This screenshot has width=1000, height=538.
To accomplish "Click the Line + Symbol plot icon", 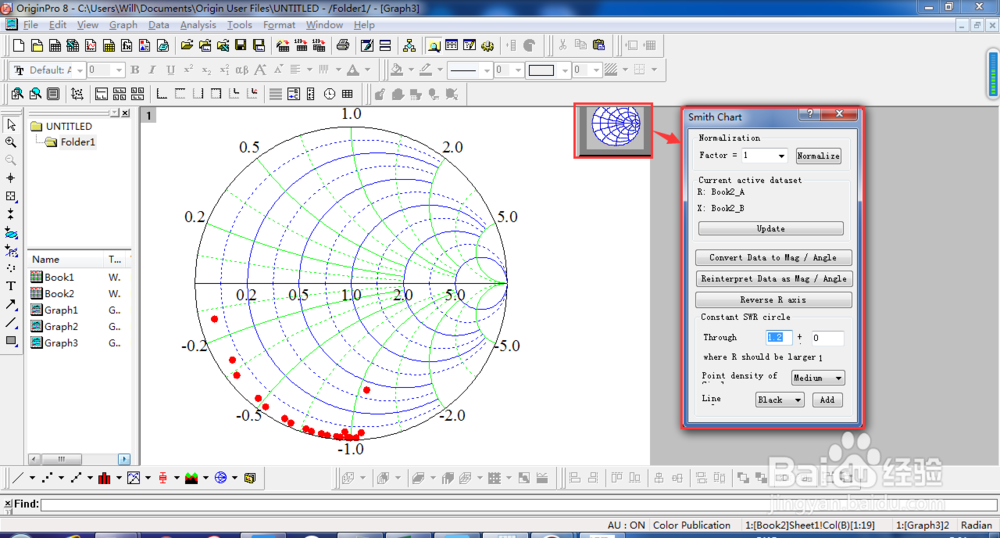I will [x=76, y=477].
